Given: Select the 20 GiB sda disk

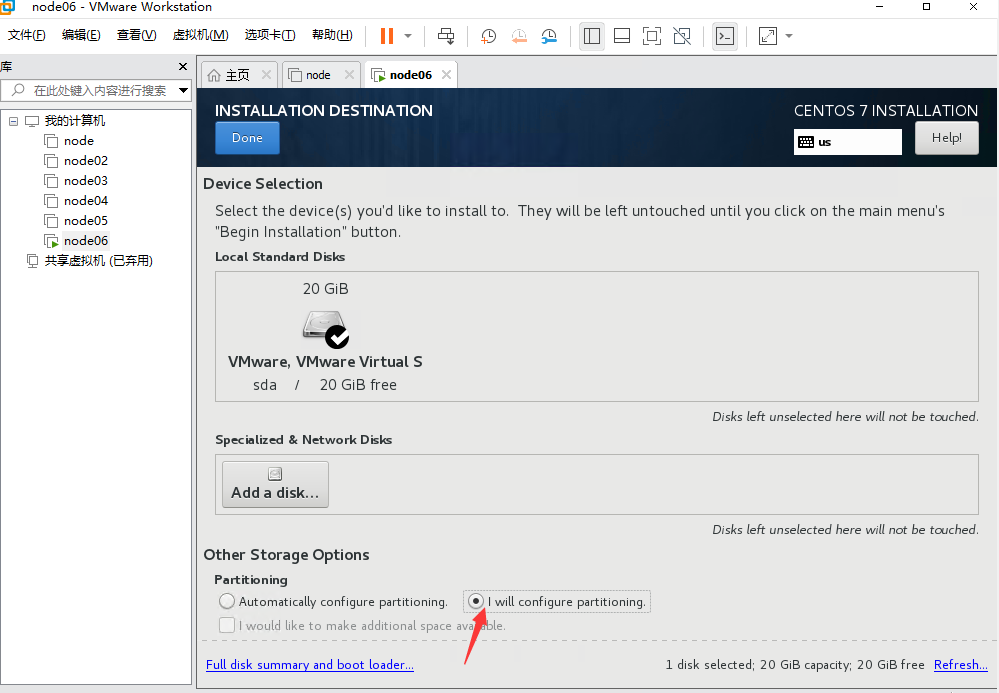Looking at the screenshot, I should (325, 336).
